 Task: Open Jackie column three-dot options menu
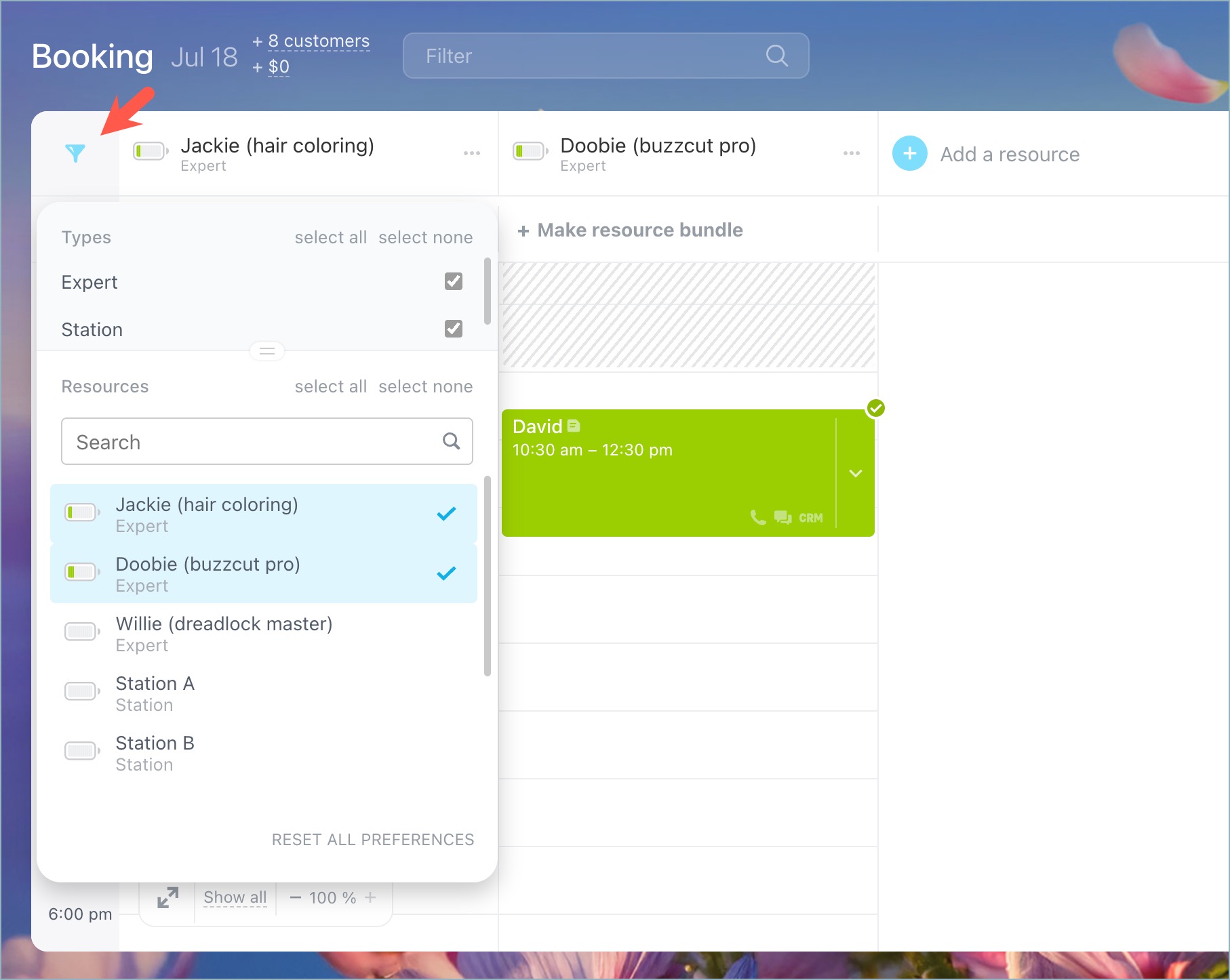[x=471, y=153]
